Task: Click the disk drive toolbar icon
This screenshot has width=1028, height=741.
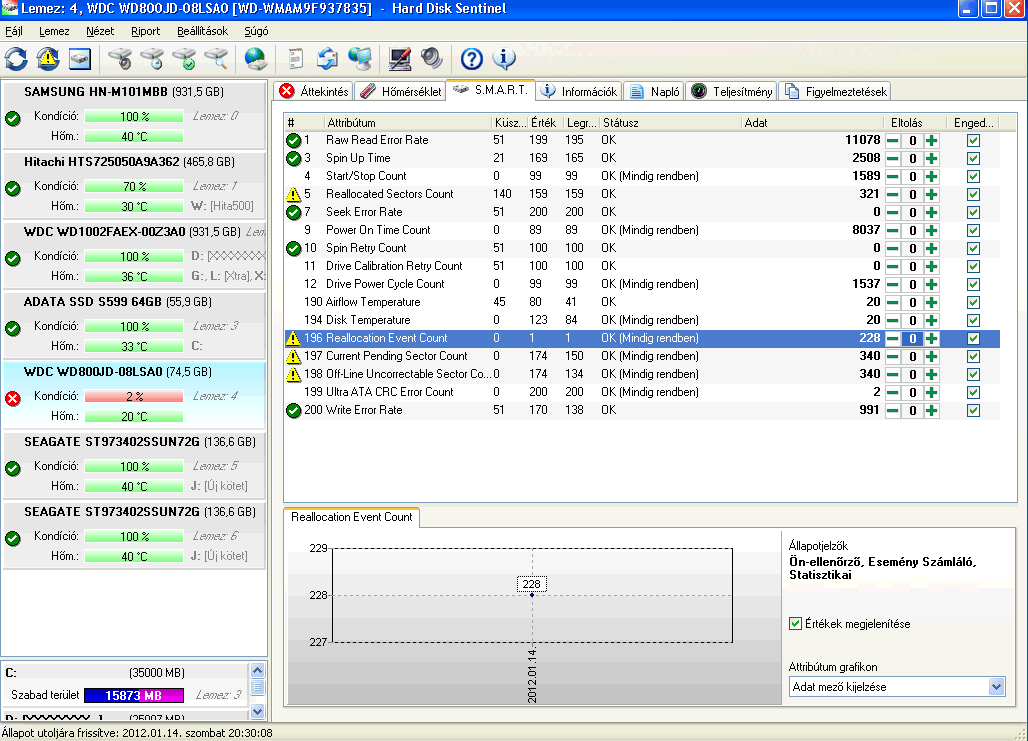Action: tap(79, 59)
